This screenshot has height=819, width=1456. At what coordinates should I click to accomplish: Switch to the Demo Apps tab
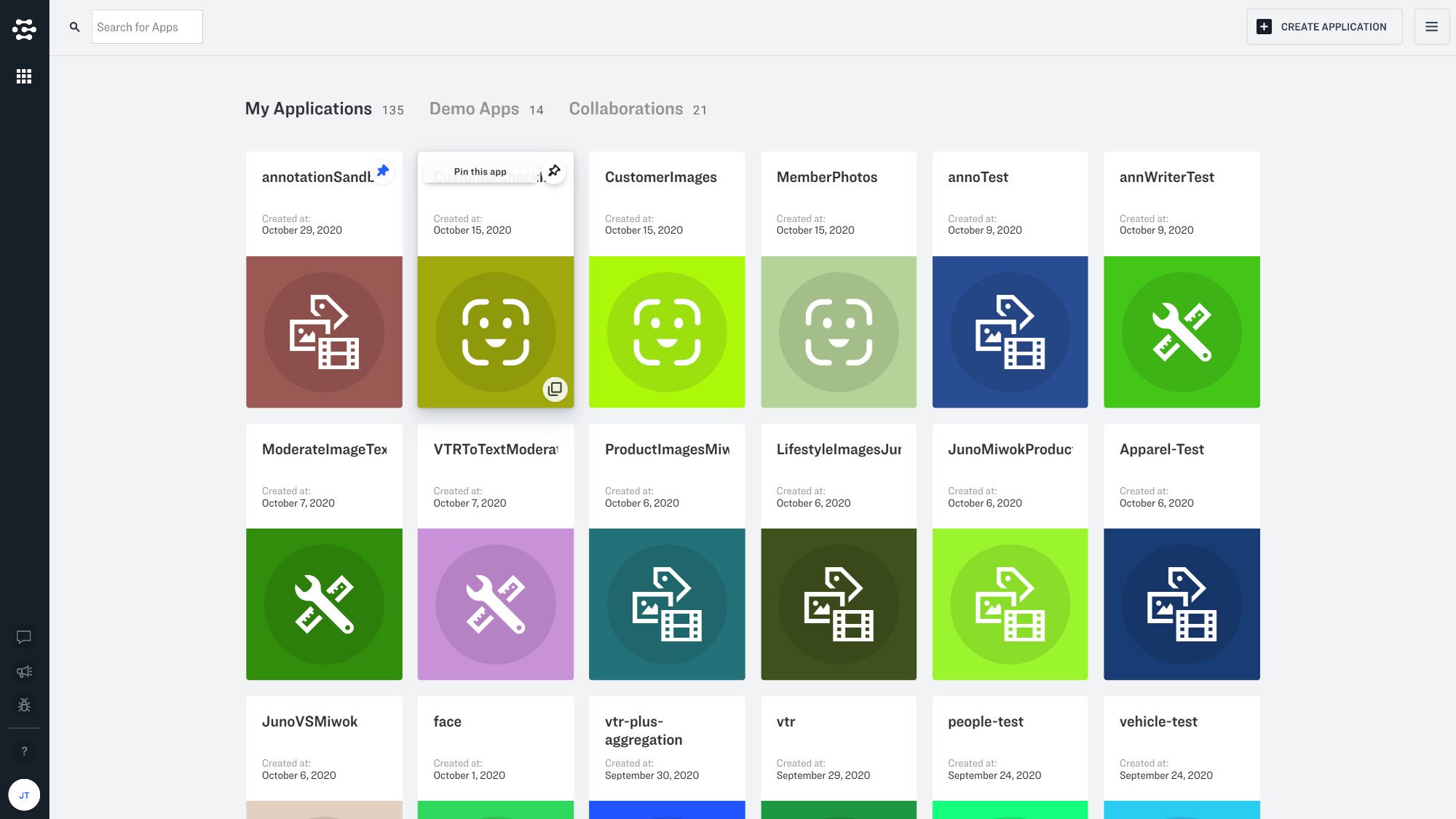pyautogui.click(x=474, y=108)
